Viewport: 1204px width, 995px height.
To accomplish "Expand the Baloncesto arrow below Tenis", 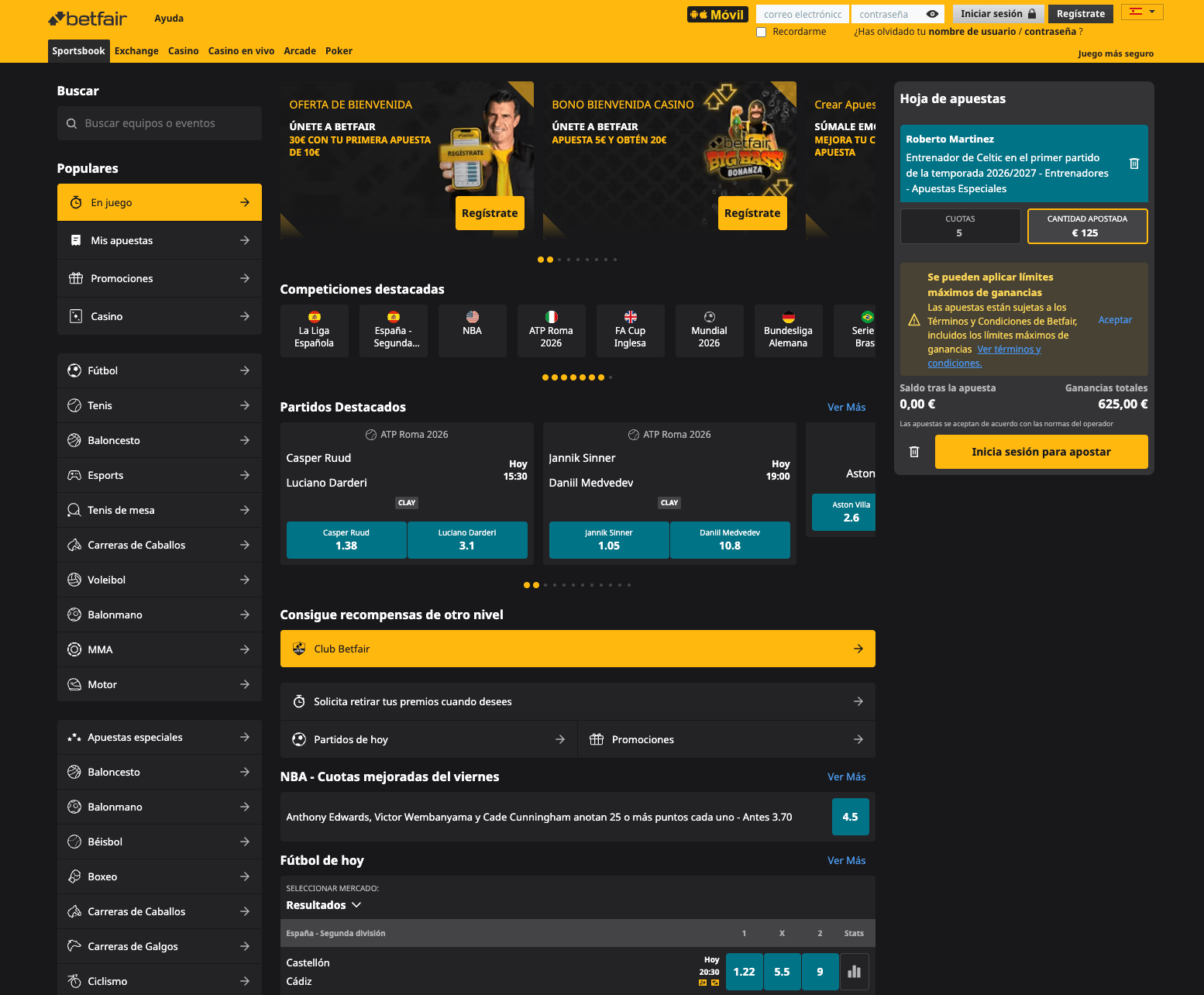I will (x=245, y=440).
